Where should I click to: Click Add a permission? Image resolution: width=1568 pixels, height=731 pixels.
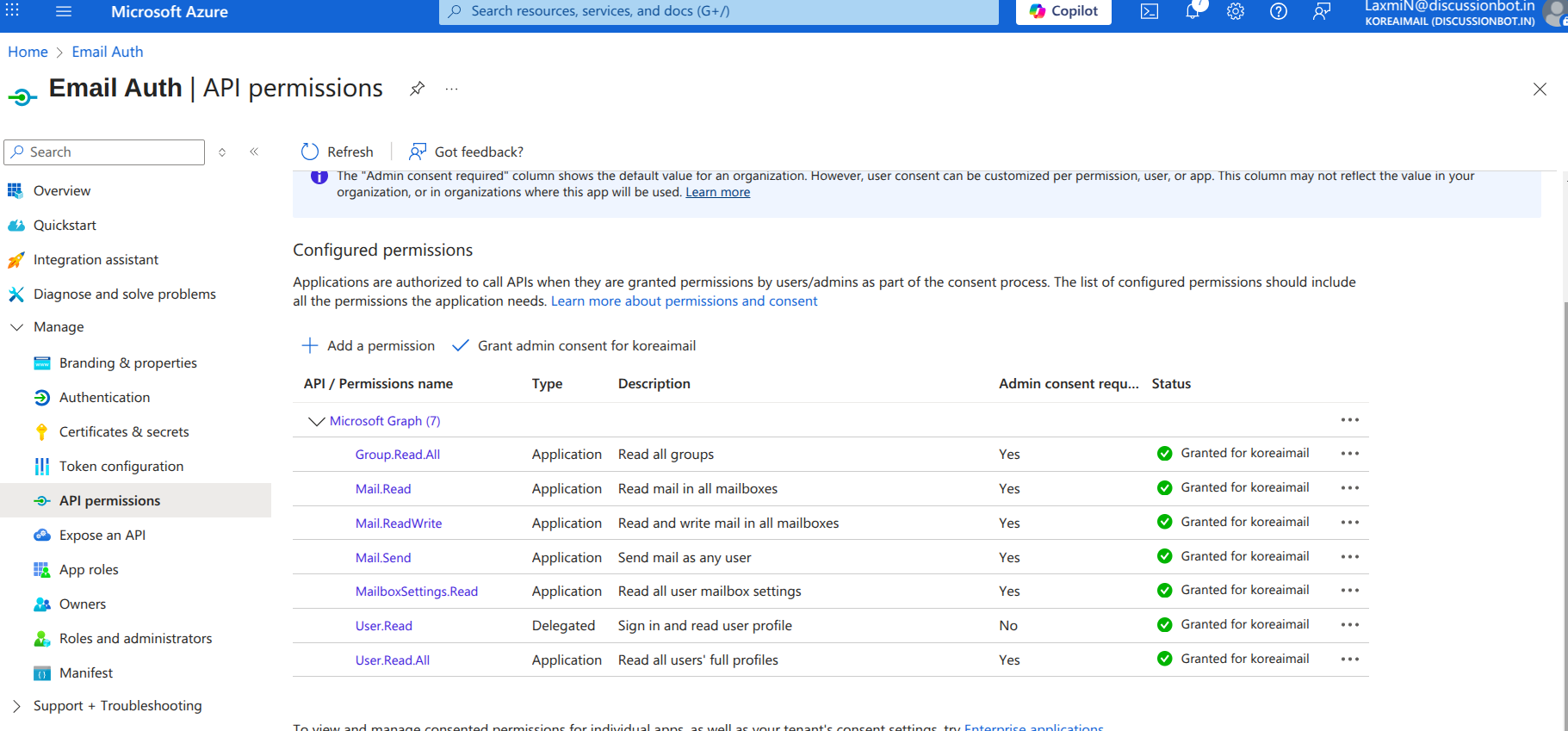coord(369,346)
